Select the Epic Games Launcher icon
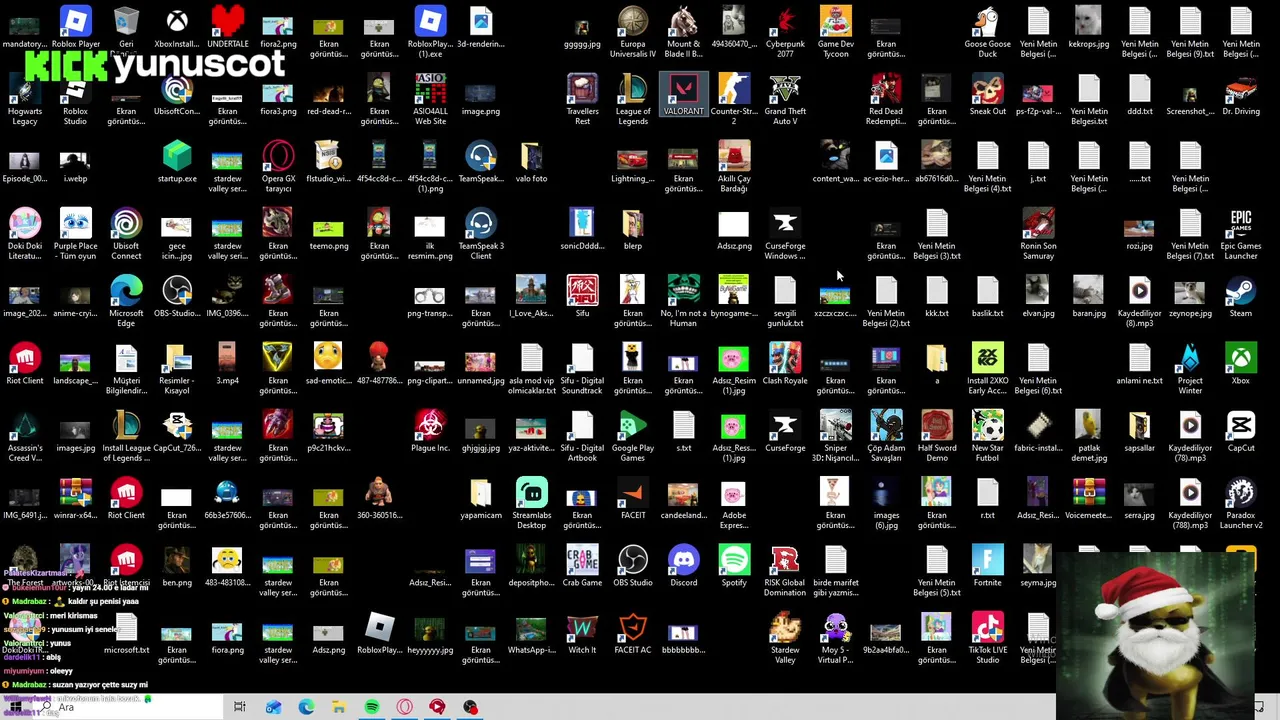Image resolution: width=1280 pixels, height=720 pixels. click(x=1241, y=233)
